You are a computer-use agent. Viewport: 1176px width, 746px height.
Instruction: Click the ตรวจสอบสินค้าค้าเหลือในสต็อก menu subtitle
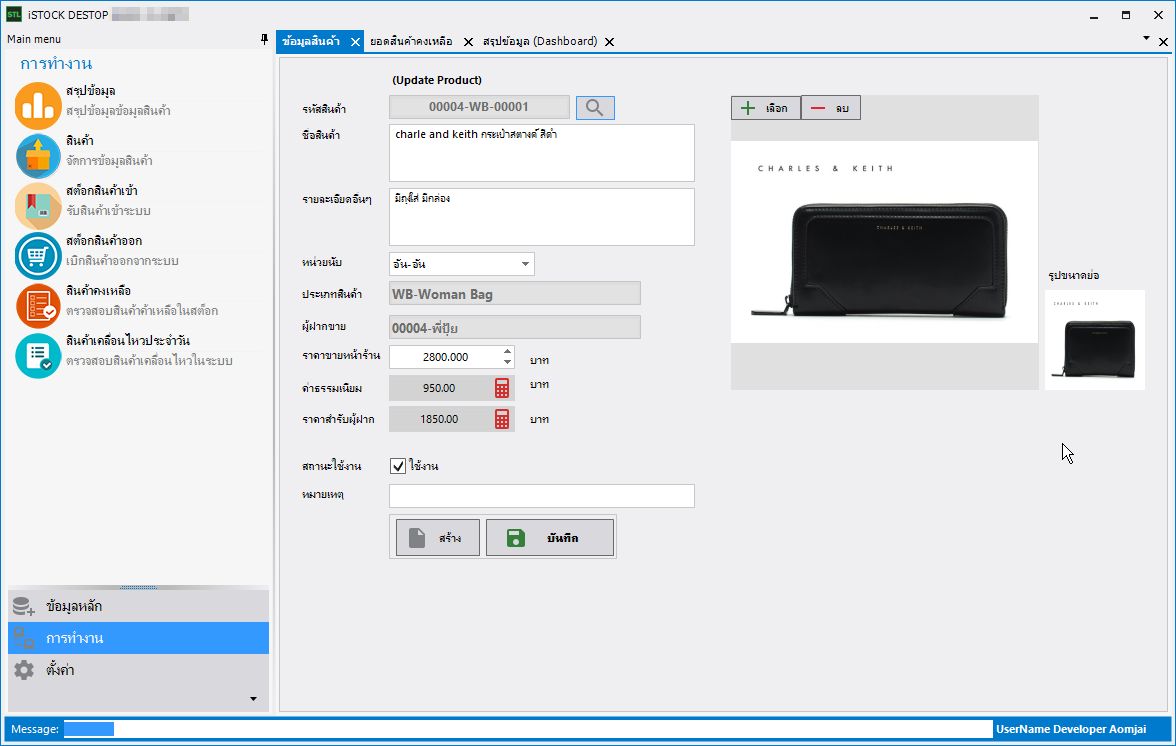pyautogui.click(x=142, y=310)
